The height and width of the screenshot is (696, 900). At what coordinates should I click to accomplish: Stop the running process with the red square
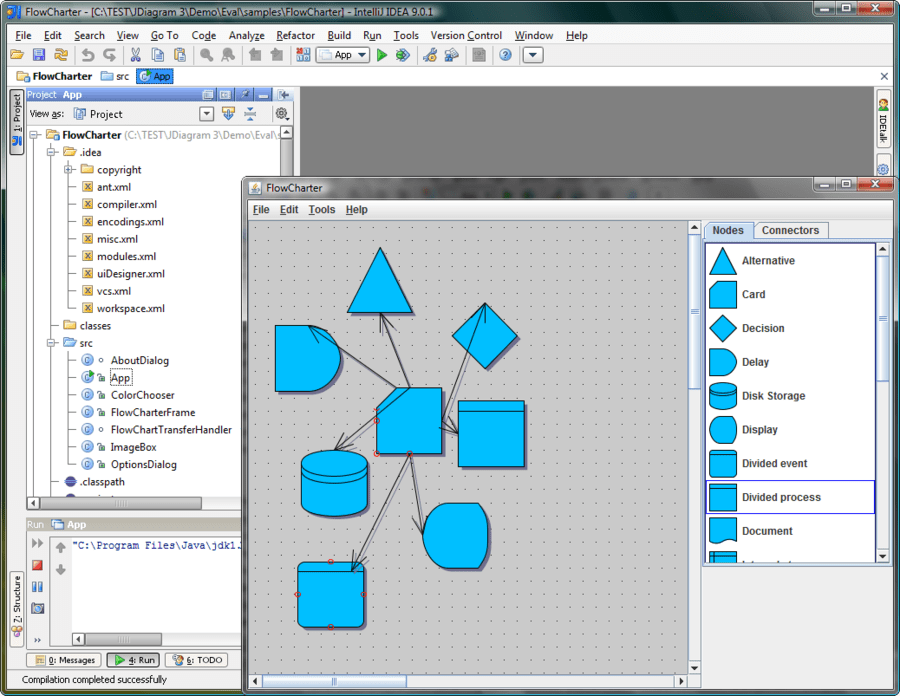[37, 565]
